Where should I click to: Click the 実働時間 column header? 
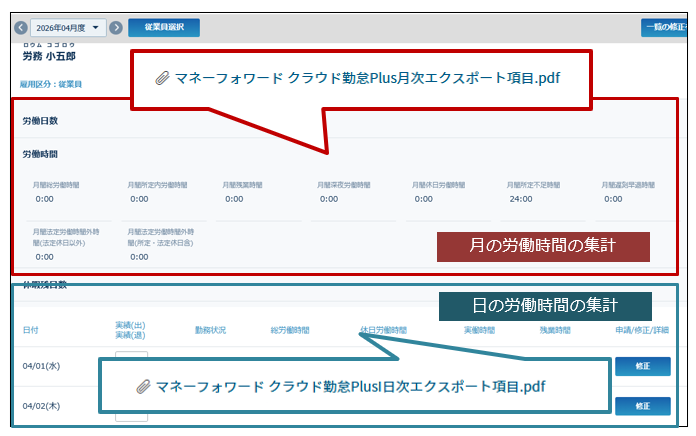[x=479, y=330]
